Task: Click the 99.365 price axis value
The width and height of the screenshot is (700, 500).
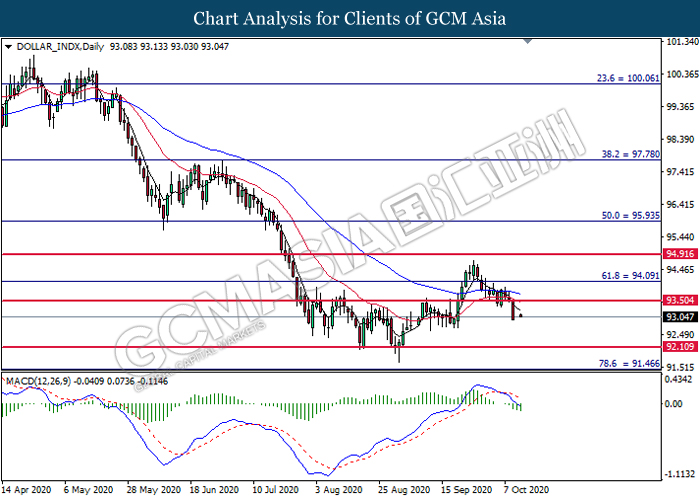Action: tap(680, 106)
